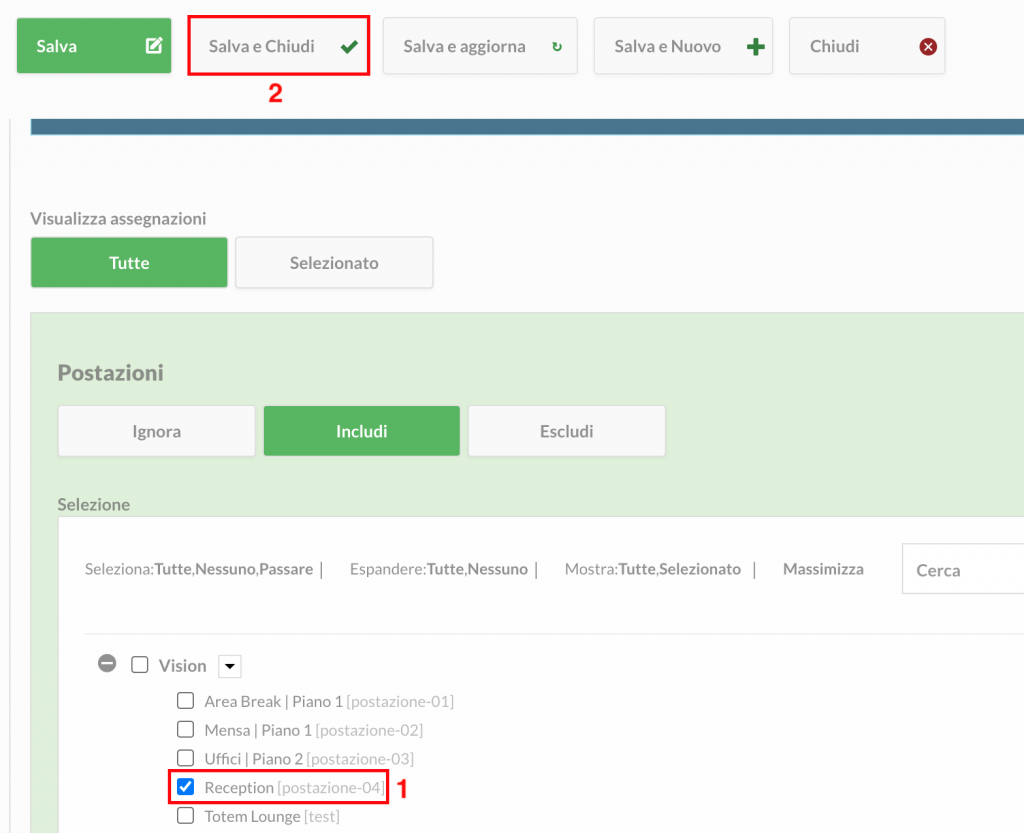This screenshot has height=833, width=1024.
Task: Click Tutte next to Espandere
Action: pyautogui.click(x=444, y=569)
